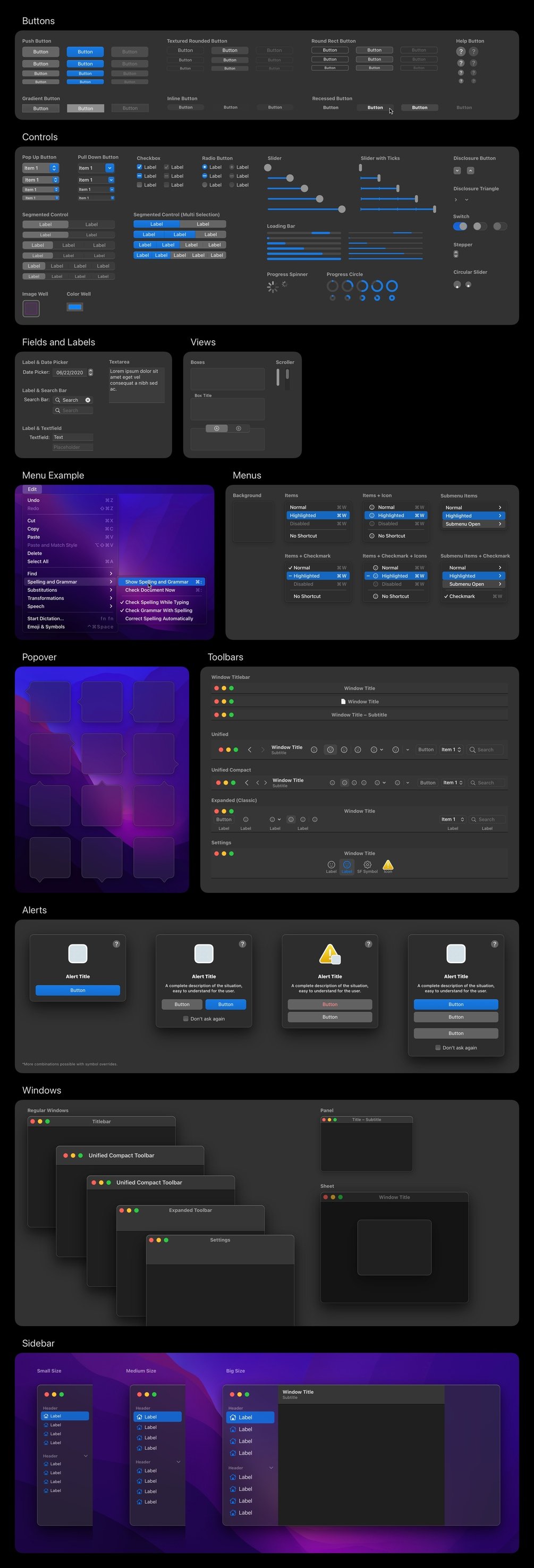Screen dimensions: 534x1568
Task: Click the first Circular Slider knob
Action: coord(457,284)
